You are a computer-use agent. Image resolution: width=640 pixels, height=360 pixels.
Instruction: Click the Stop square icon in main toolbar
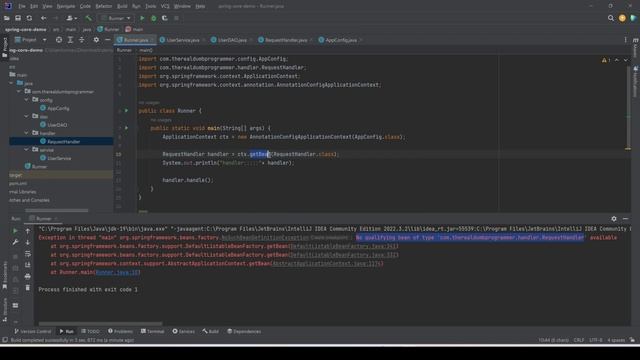pos(176,18)
